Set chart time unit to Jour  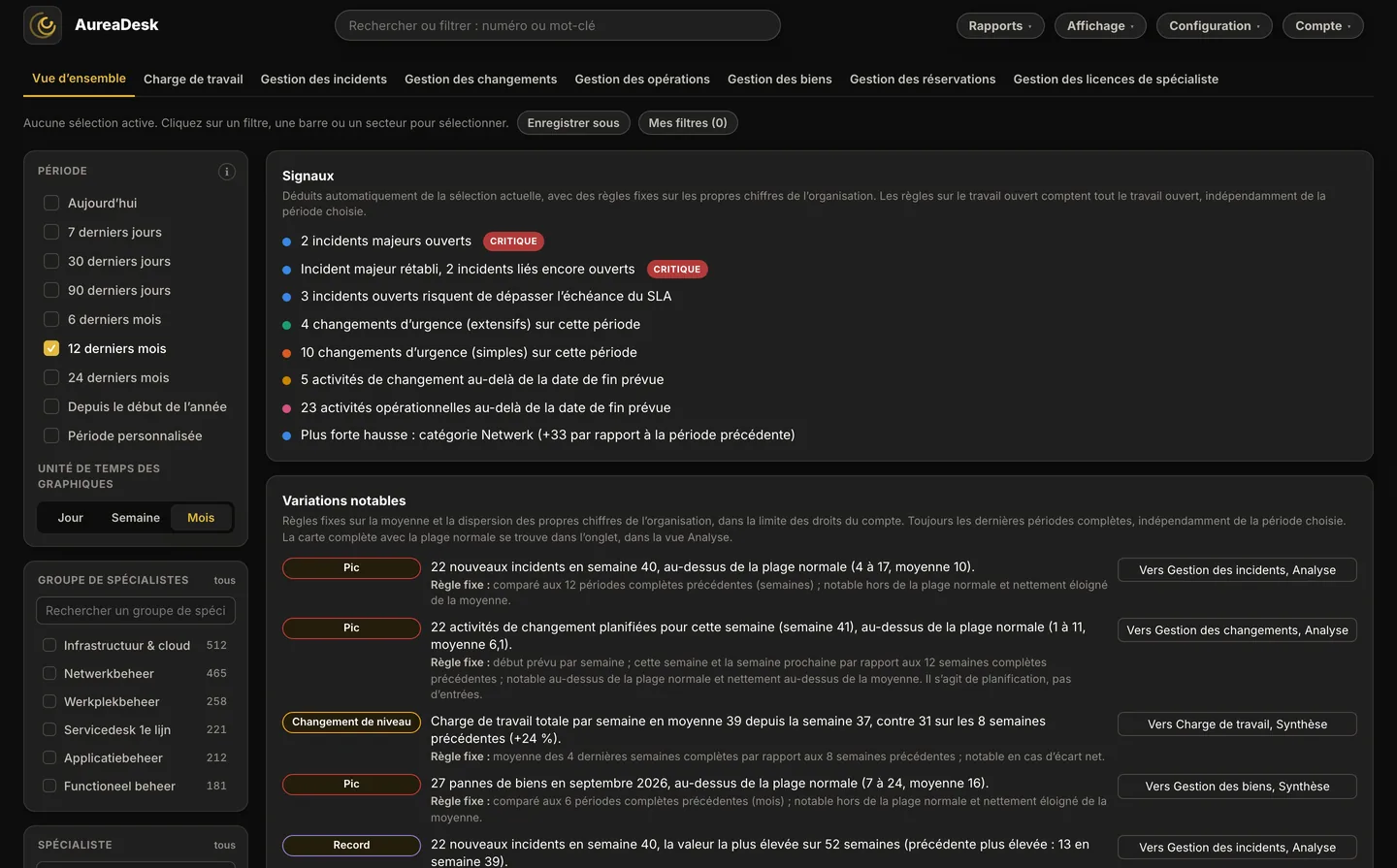click(71, 518)
